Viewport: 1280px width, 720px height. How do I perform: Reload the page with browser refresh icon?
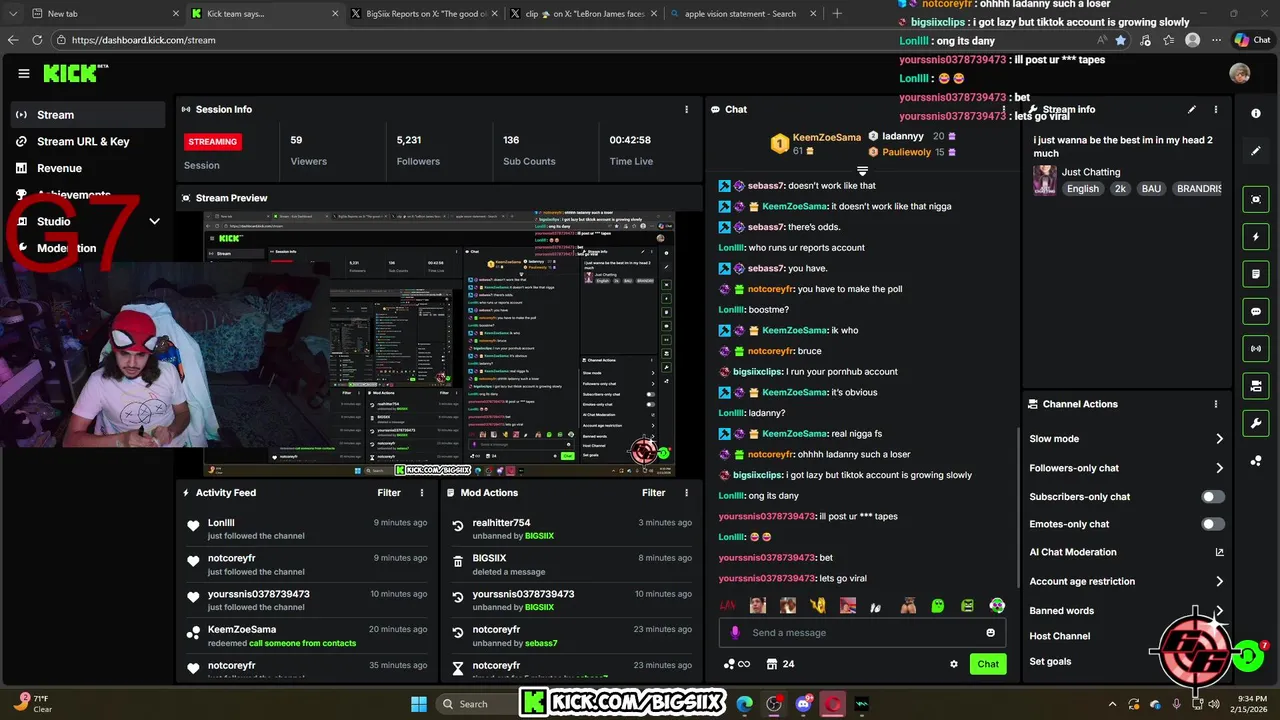[37, 40]
